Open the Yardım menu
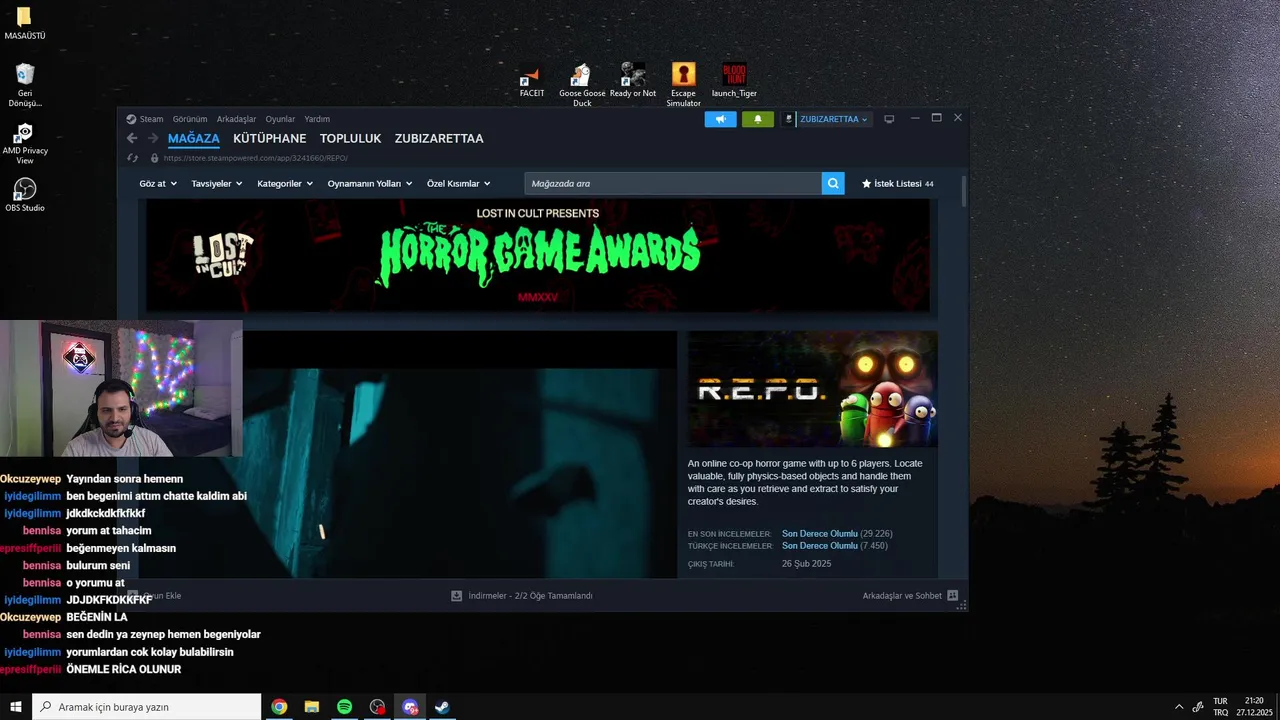1280x720 pixels. pos(317,119)
